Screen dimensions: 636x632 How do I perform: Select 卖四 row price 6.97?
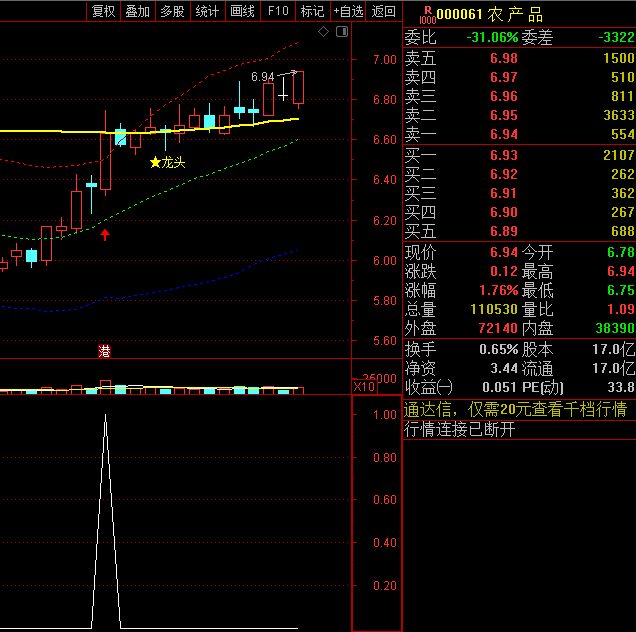(x=504, y=77)
